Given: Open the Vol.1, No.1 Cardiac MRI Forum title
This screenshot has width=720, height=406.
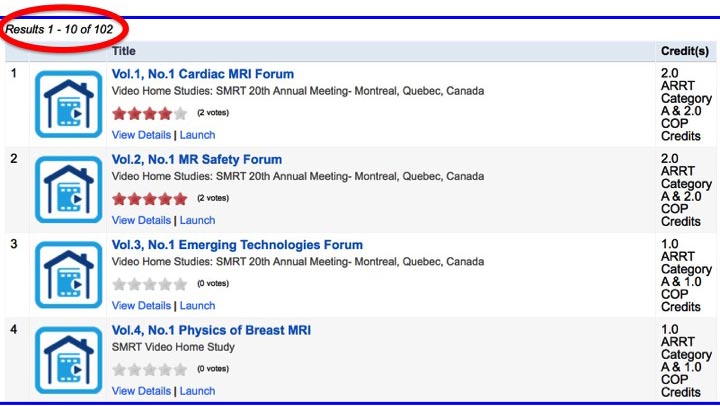Looking at the screenshot, I should [203, 74].
